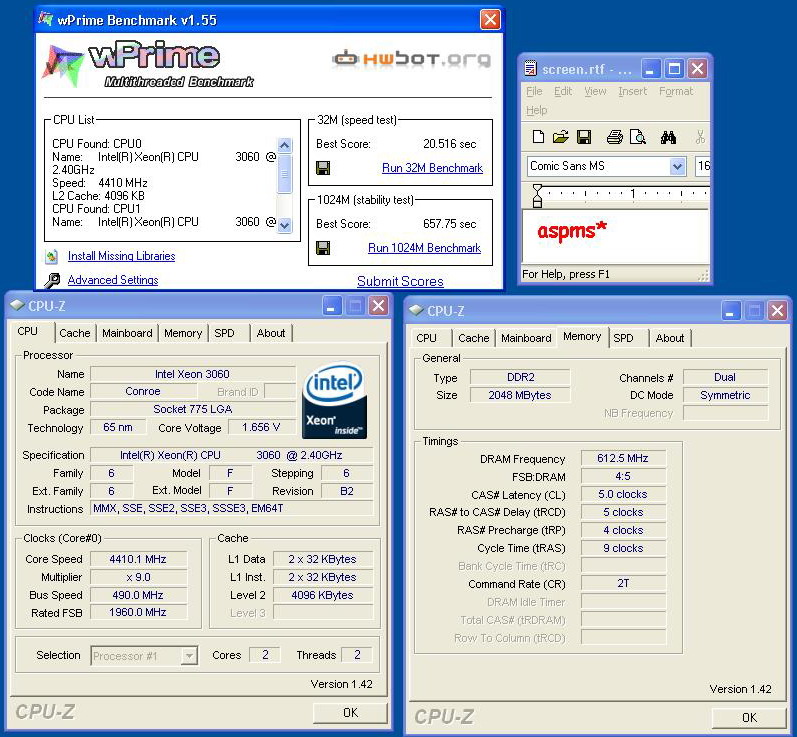Click the save icon under 1024M stability test
This screenshot has width=797, height=737.
point(323,248)
